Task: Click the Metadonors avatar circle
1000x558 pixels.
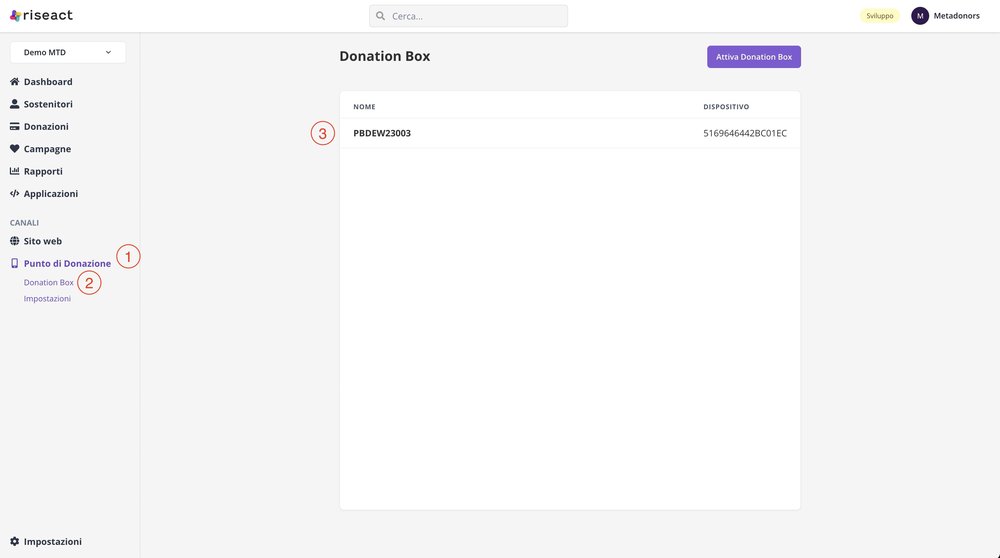Action: click(x=920, y=16)
